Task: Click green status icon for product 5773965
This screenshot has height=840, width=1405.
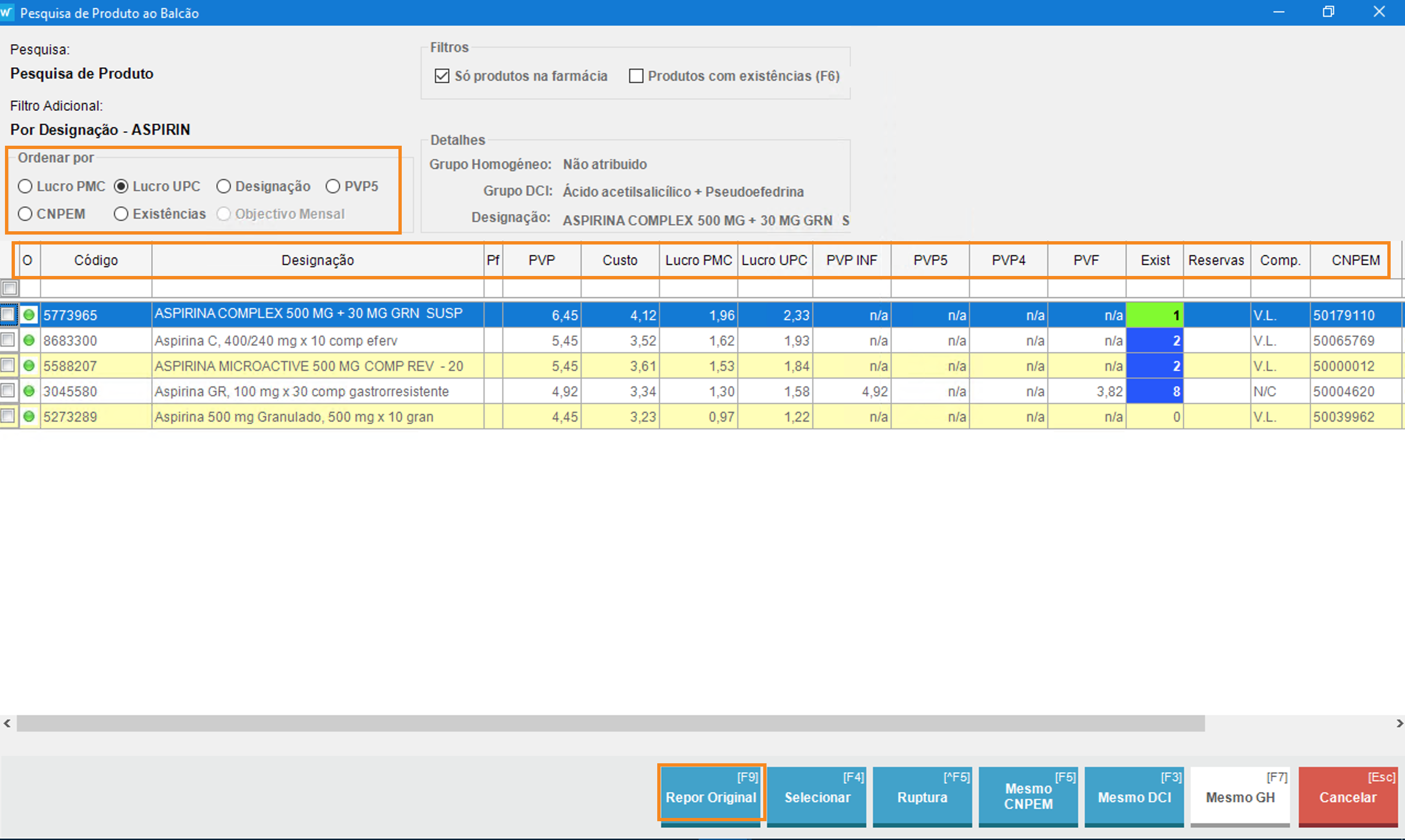Action: (x=29, y=315)
